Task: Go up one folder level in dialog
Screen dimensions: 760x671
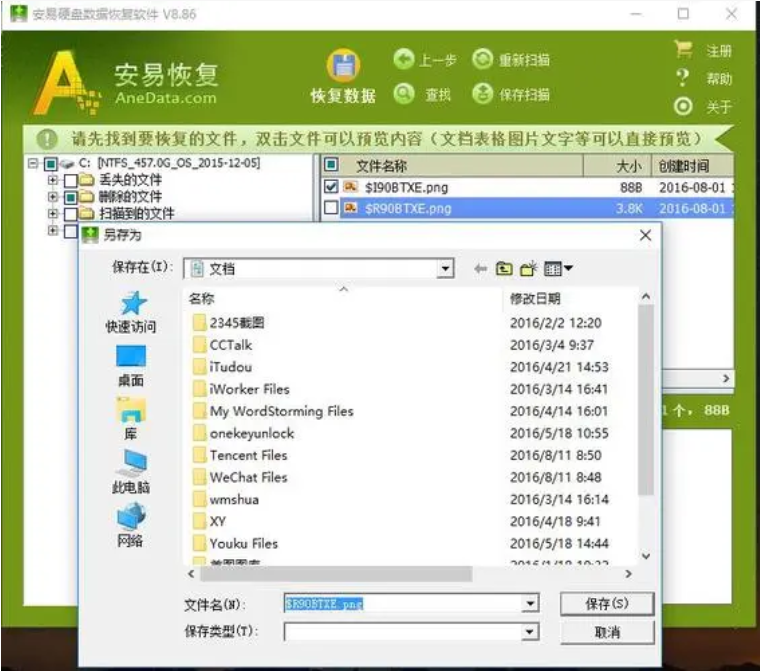Action: (504, 268)
